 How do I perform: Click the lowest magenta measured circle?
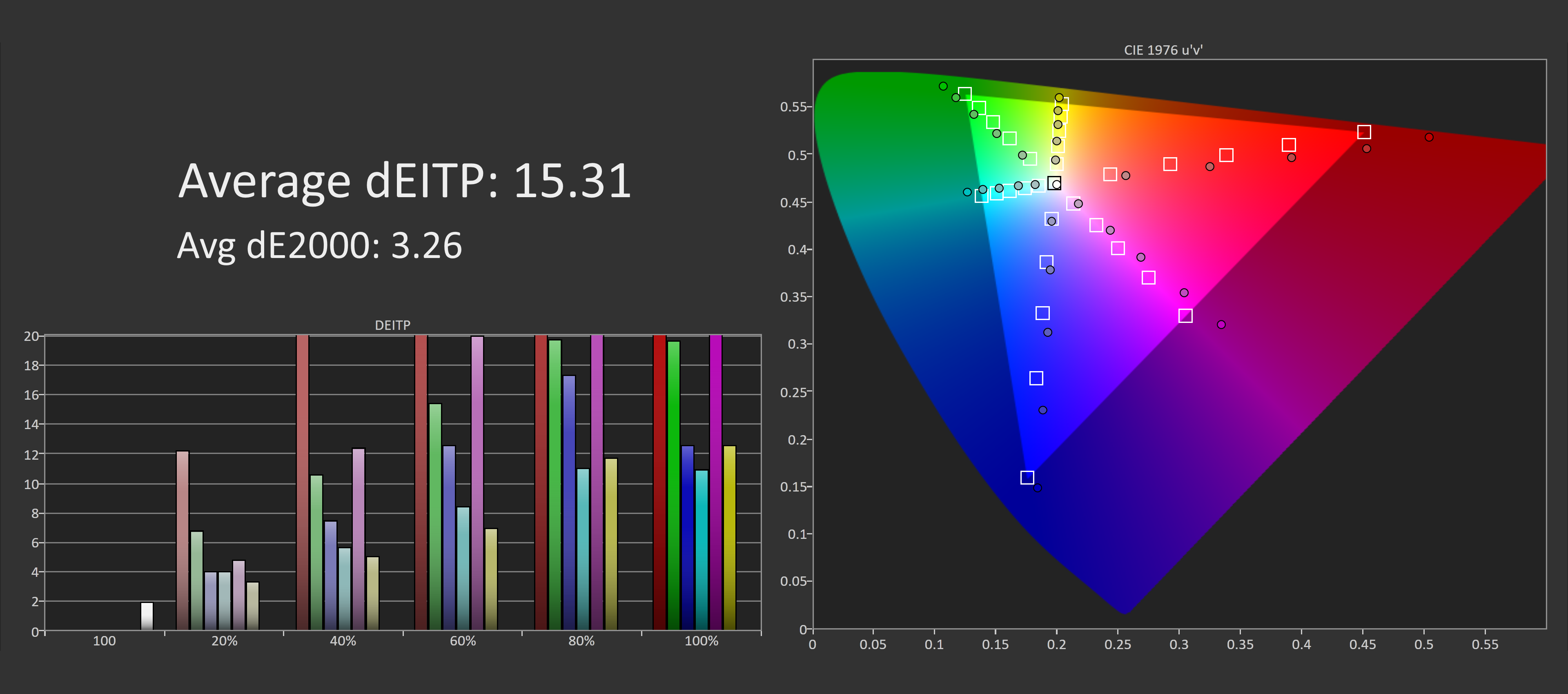click(1221, 325)
